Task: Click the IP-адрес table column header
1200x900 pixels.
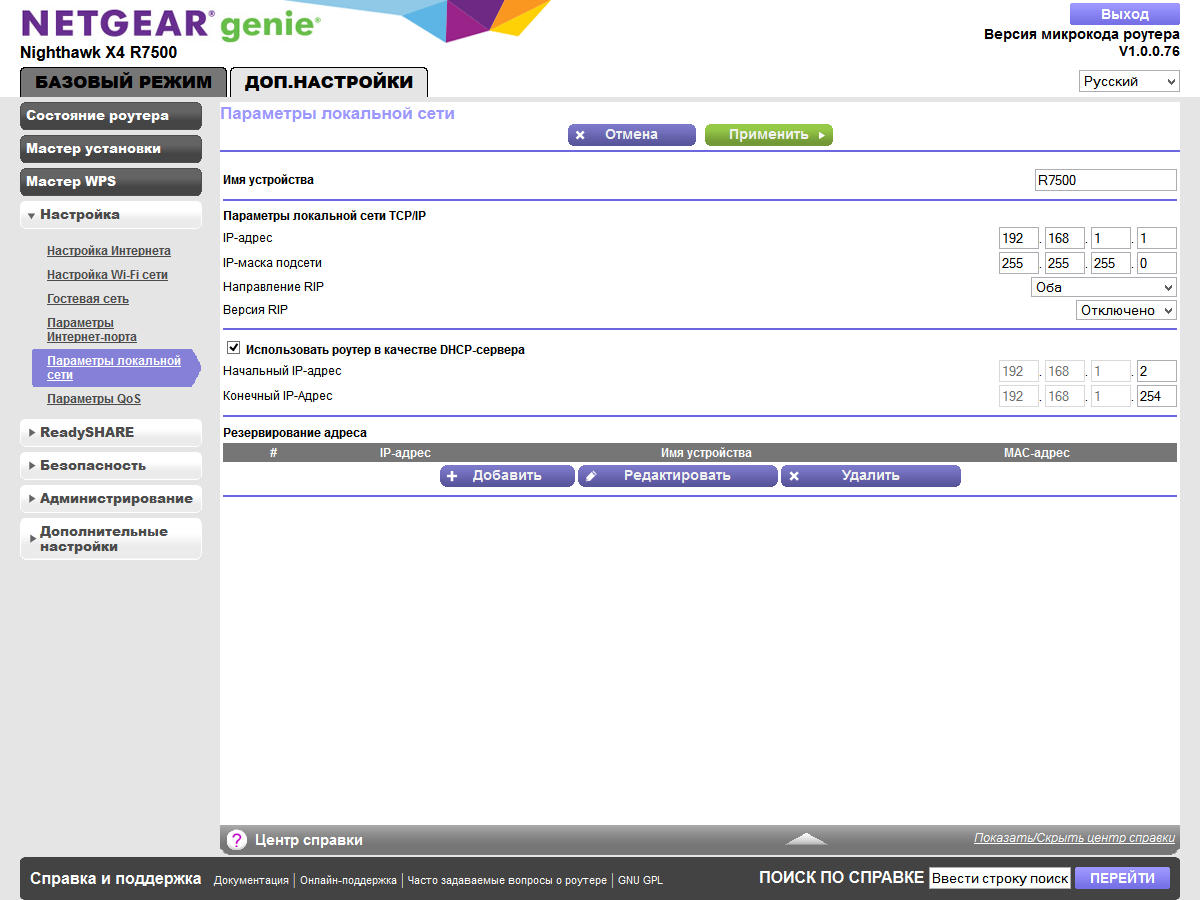Action: [x=405, y=453]
